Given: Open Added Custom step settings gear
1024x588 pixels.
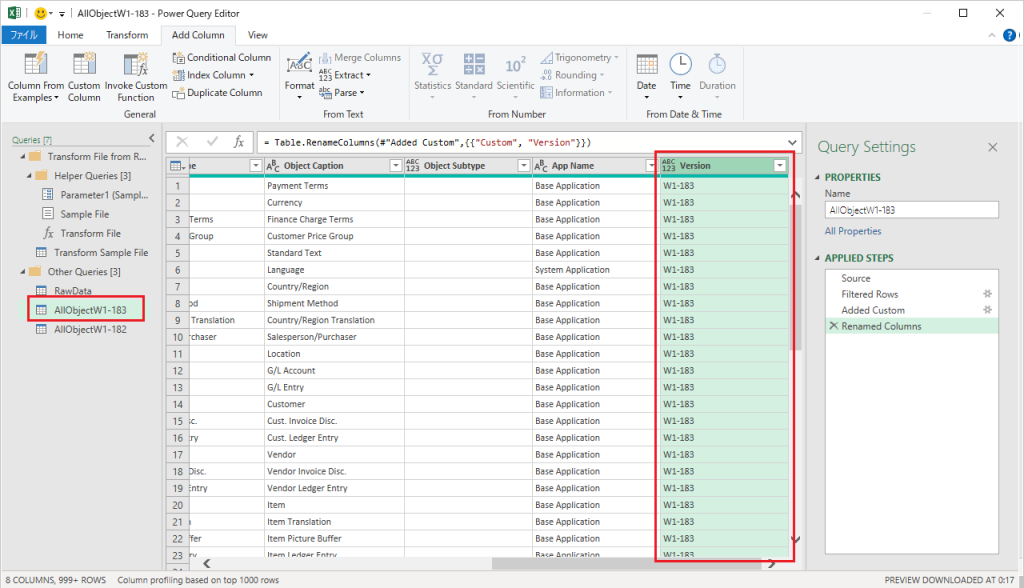Looking at the screenshot, I should pos(987,310).
